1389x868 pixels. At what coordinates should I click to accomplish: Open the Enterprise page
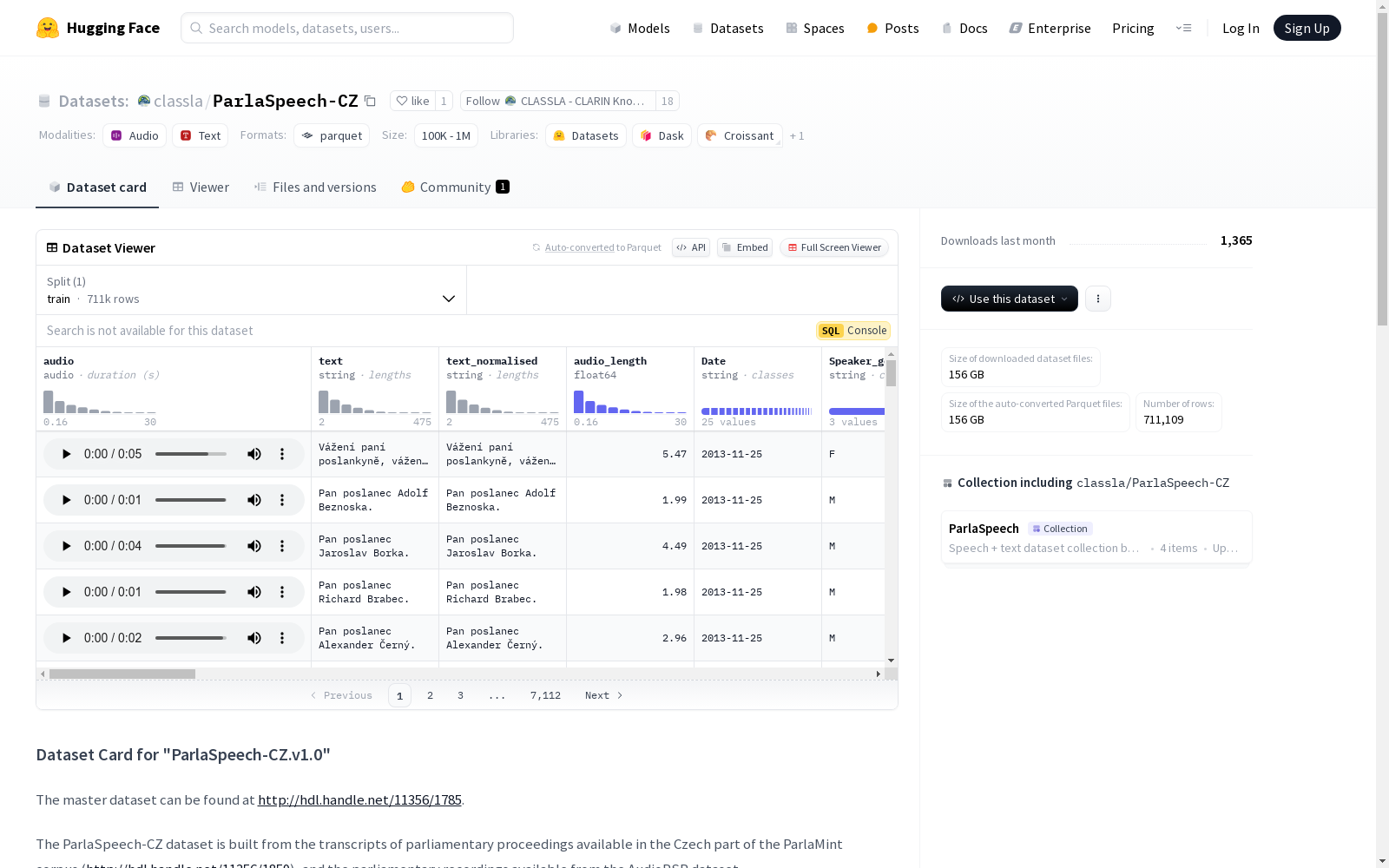tap(1050, 29)
